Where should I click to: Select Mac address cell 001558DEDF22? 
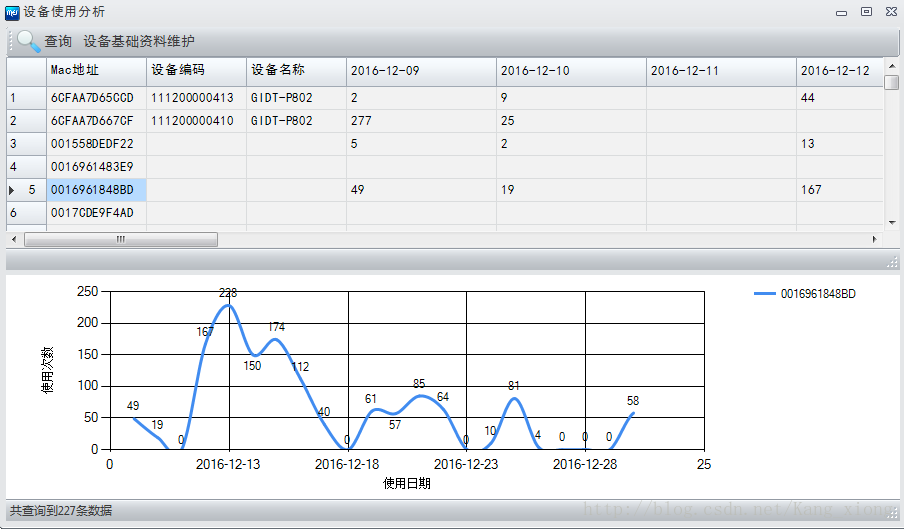point(96,144)
